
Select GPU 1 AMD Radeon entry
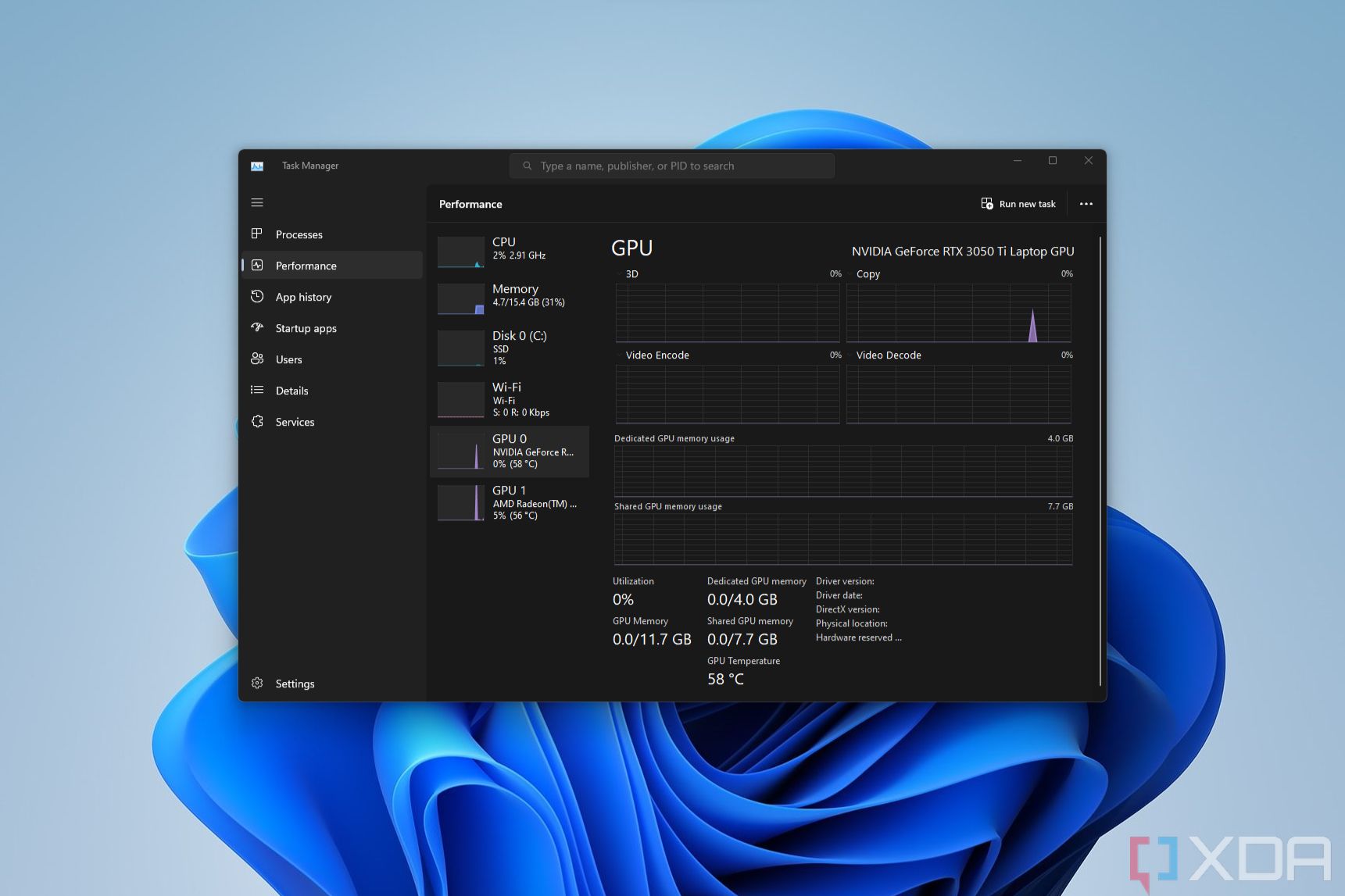(x=510, y=503)
